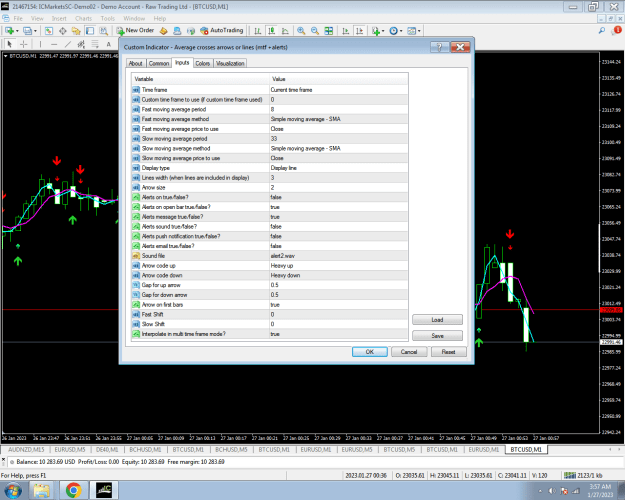Click the OK button
The height and width of the screenshot is (500, 625).
pos(369,352)
